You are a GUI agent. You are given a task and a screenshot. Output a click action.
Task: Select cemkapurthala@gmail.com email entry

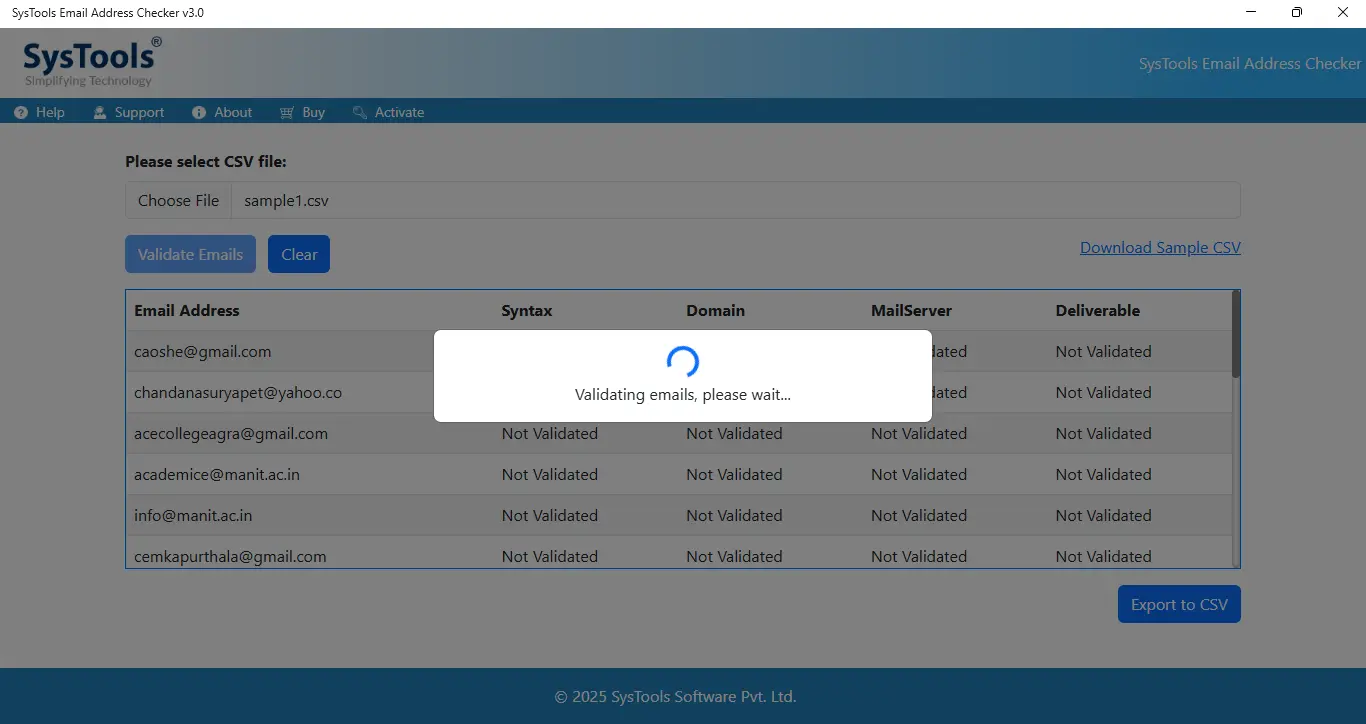pyautogui.click(x=230, y=557)
